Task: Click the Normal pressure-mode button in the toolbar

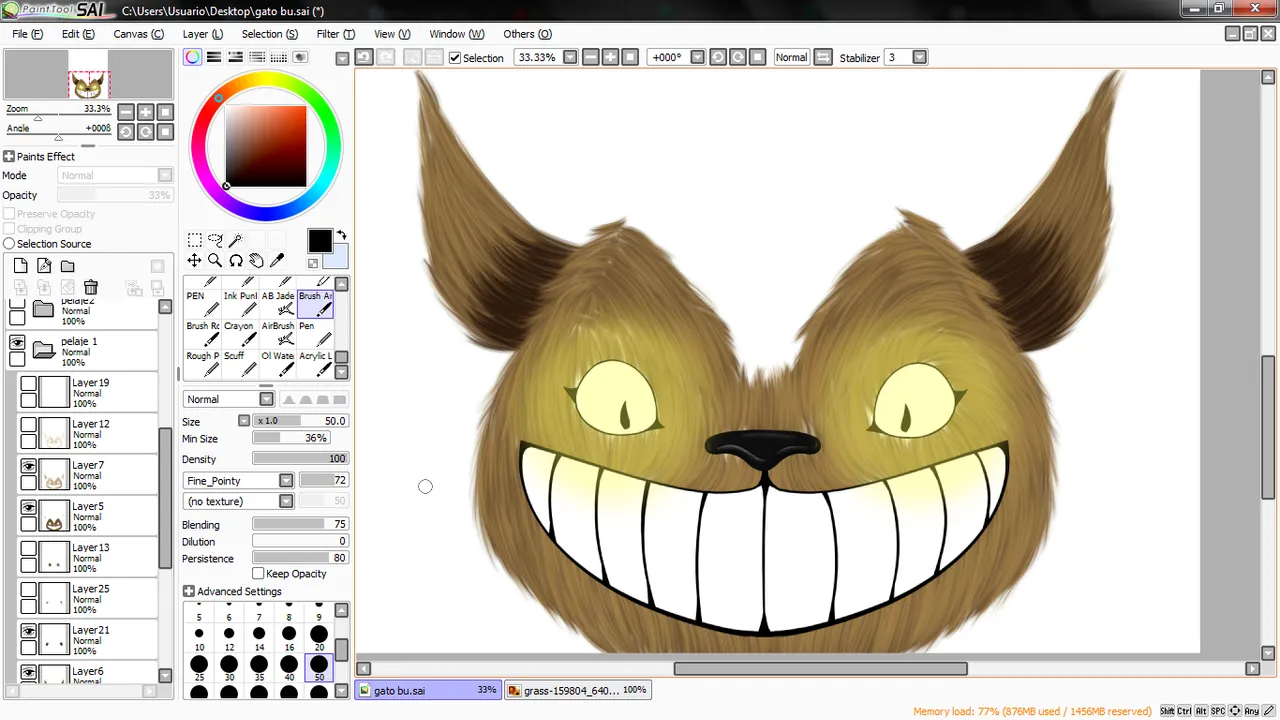Action: (x=791, y=57)
